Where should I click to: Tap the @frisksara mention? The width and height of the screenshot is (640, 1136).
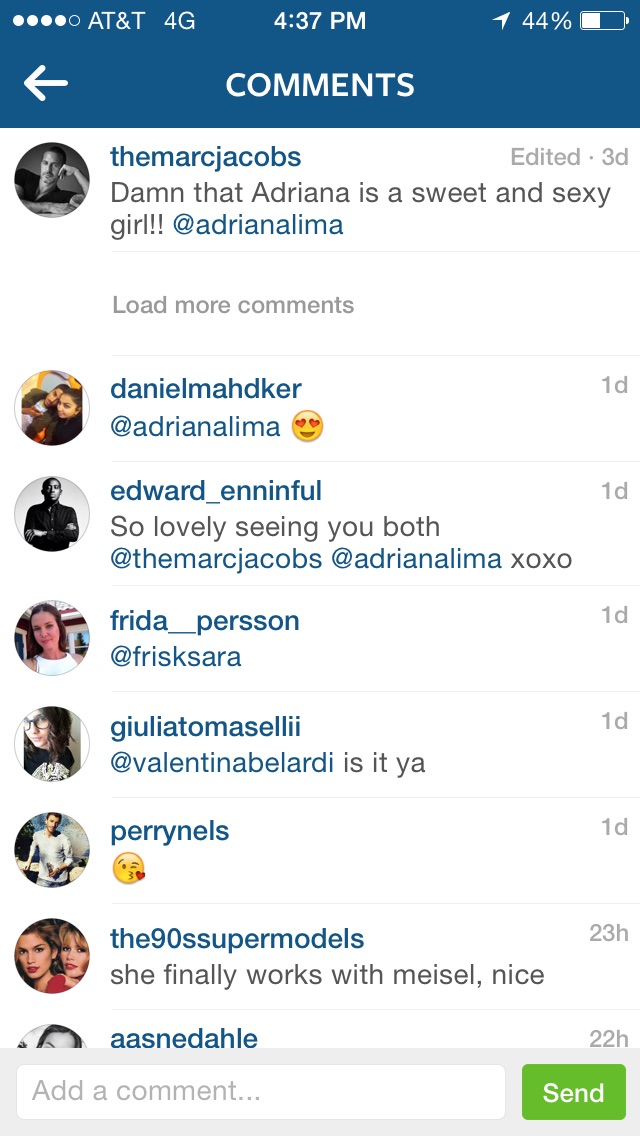175,657
